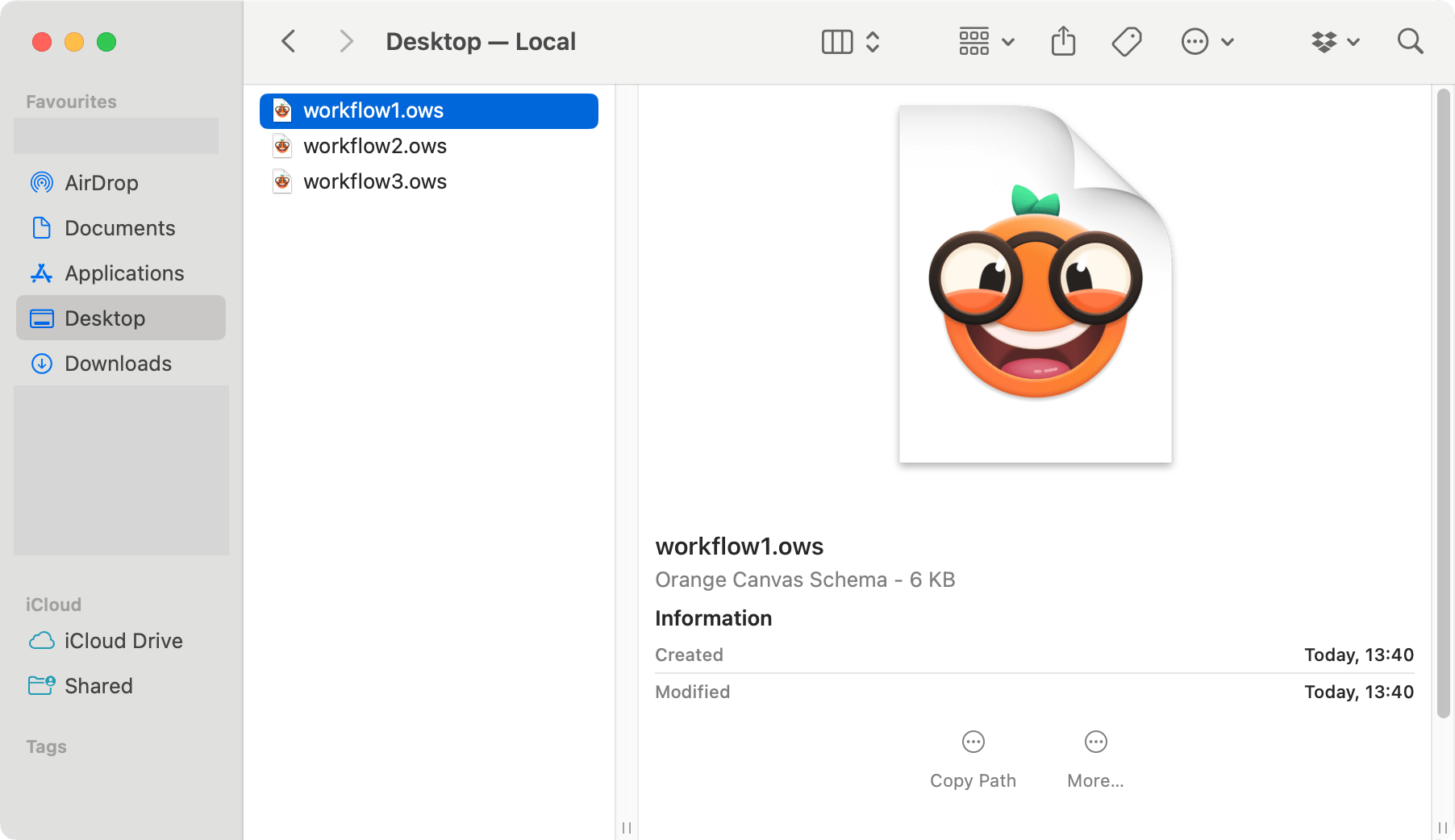Viewport: 1455px width, 840px height.
Task: Open iCloud Drive from the sidebar
Action: click(123, 641)
